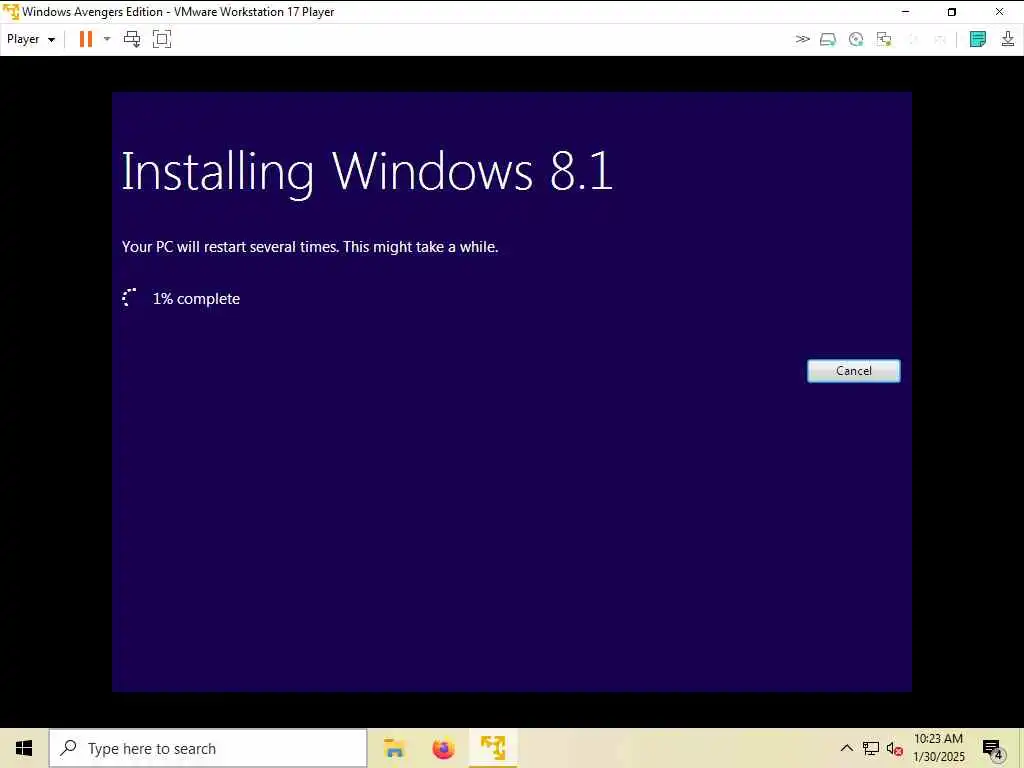Screen dimensions: 1024x768
Task: Open the hard disk device icon
Action: click(x=827, y=39)
